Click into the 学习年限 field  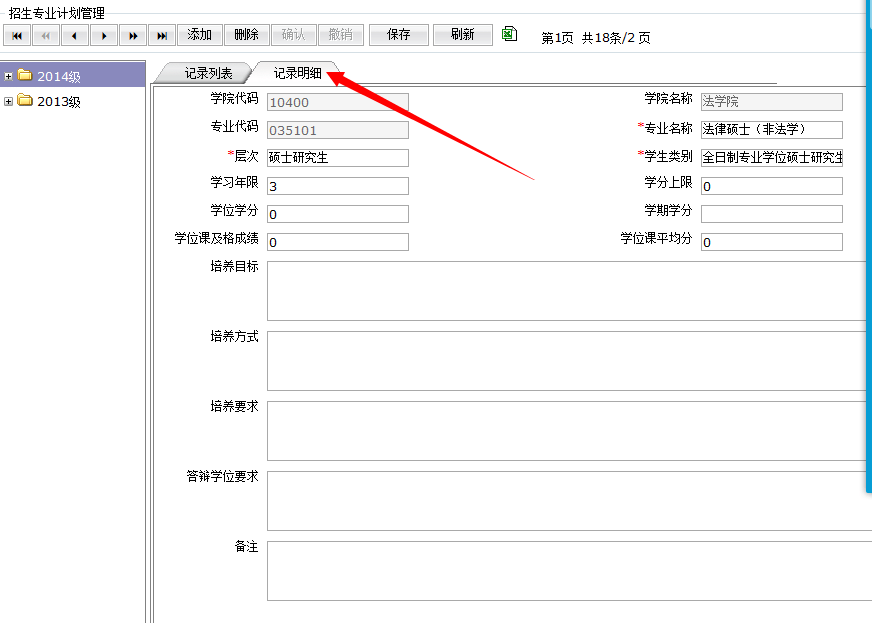(x=338, y=186)
